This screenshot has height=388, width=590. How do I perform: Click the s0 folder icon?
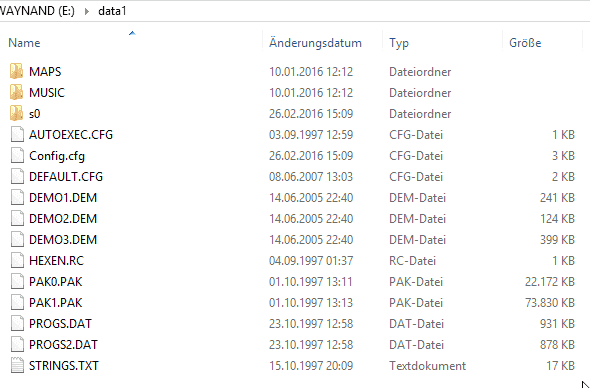(17, 114)
